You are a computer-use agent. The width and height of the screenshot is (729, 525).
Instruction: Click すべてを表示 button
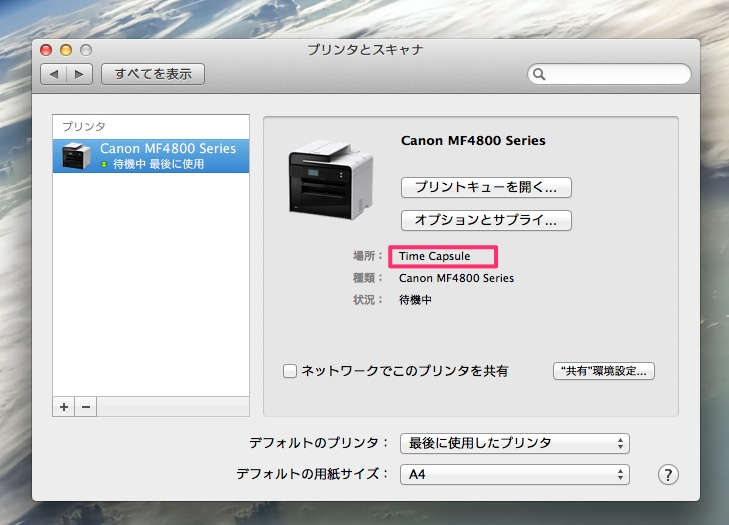coord(153,74)
